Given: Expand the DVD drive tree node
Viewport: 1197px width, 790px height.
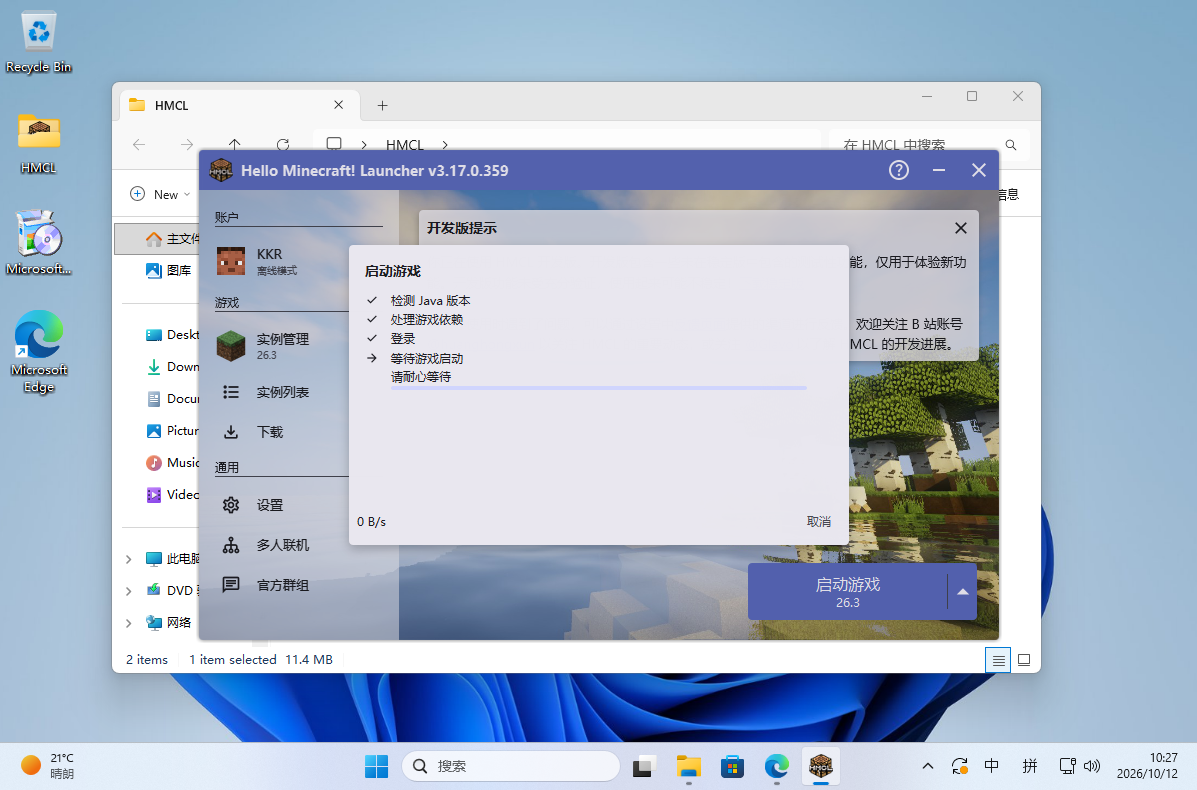Looking at the screenshot, I should [x=128, y=591].
